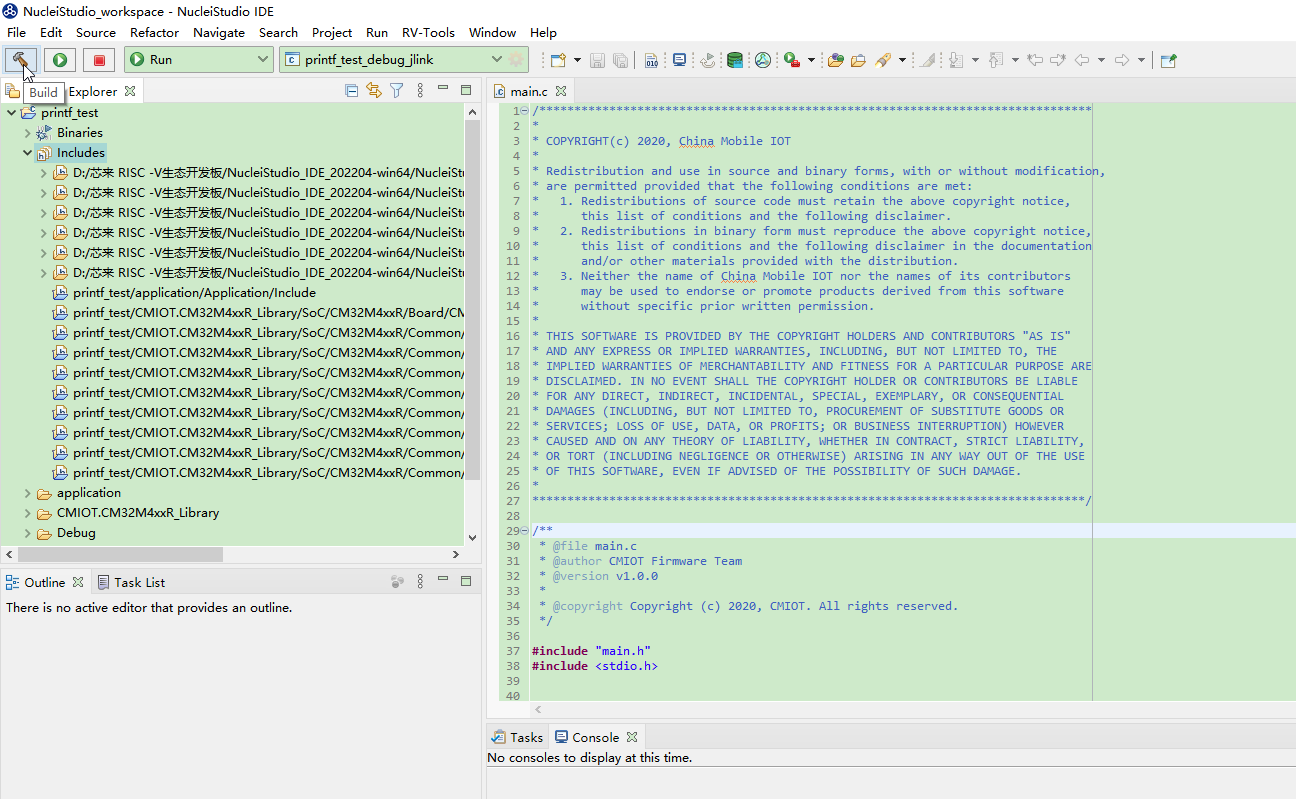Minimize the Outline panel

[443, 580]
